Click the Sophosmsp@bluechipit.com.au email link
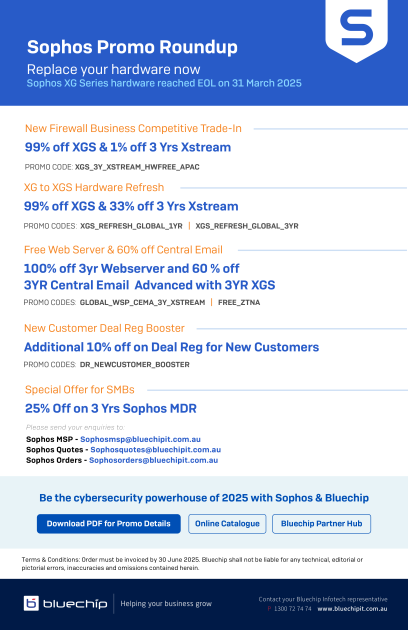Screen dimensions: 408x630 pyautogui.click(x=140, y=439)
